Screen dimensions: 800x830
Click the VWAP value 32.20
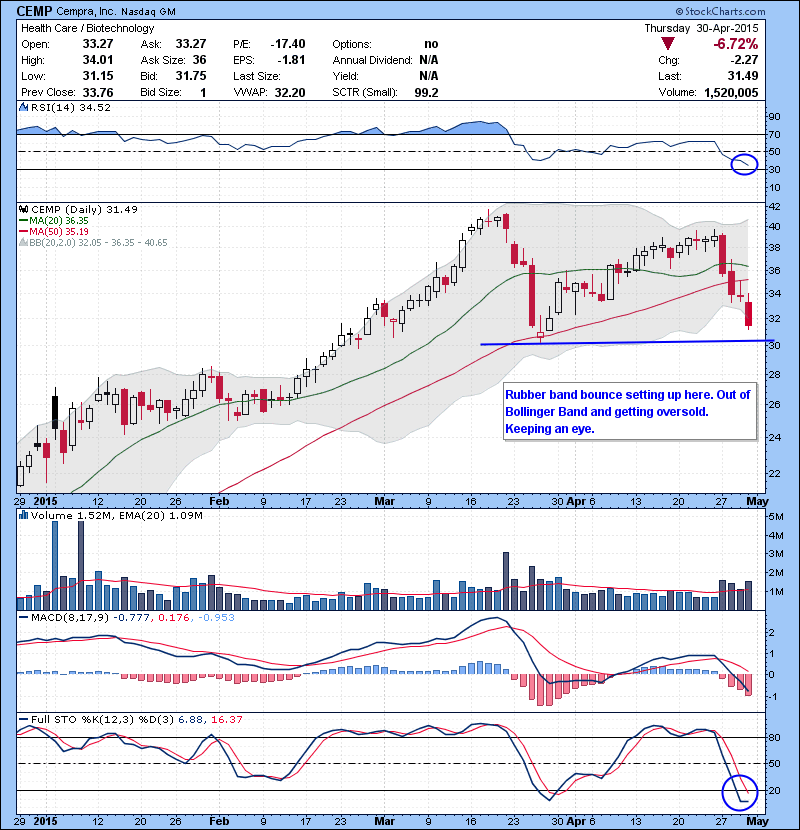290,93
